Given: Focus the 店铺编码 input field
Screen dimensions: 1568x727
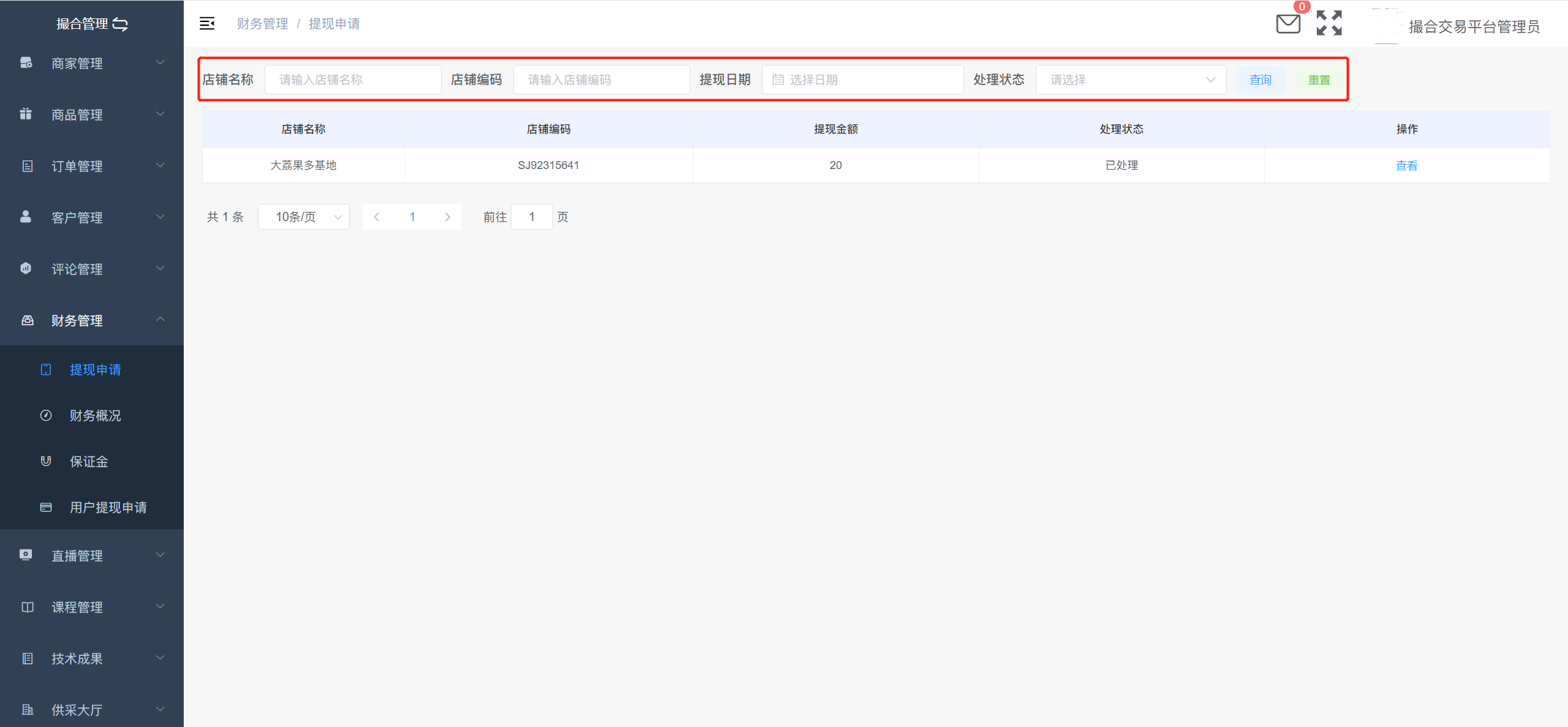Looking at the screenshot, I should (601, 80).
